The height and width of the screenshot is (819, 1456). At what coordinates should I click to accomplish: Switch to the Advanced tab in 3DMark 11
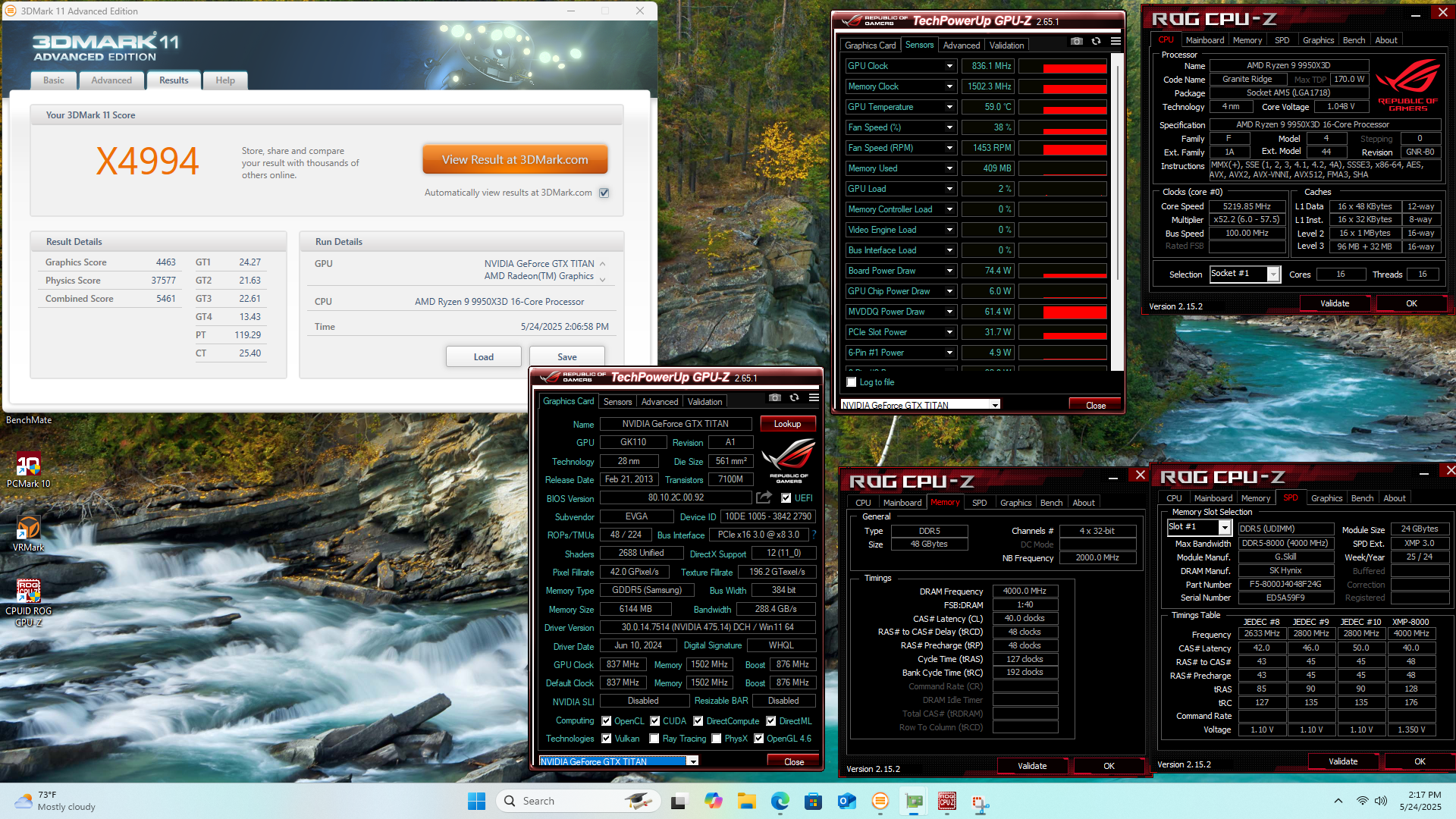(x=111, y=80)
